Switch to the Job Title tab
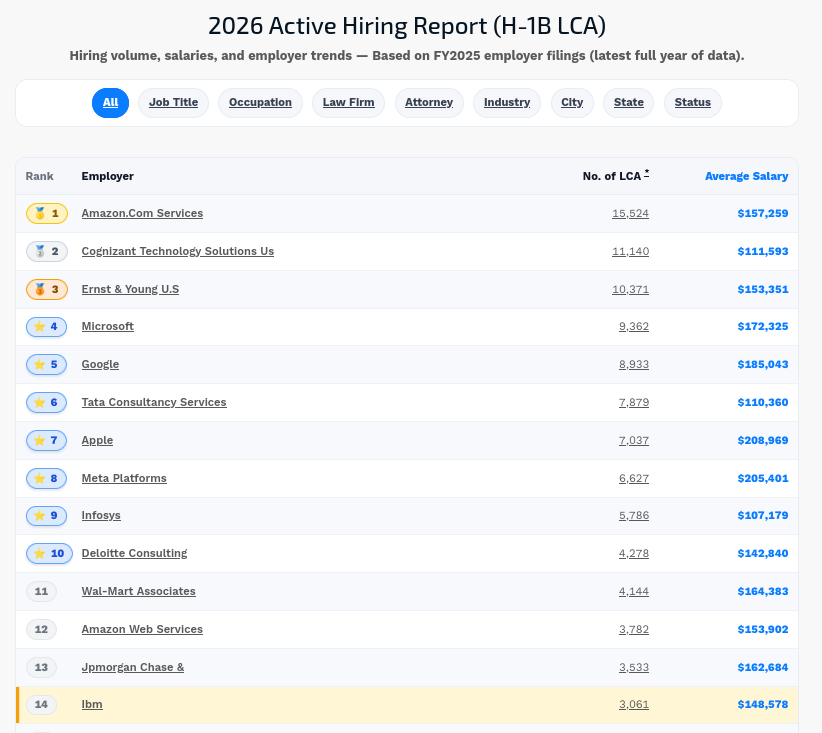This screenshot has width=822, height=733. click(x=174, y=103)
